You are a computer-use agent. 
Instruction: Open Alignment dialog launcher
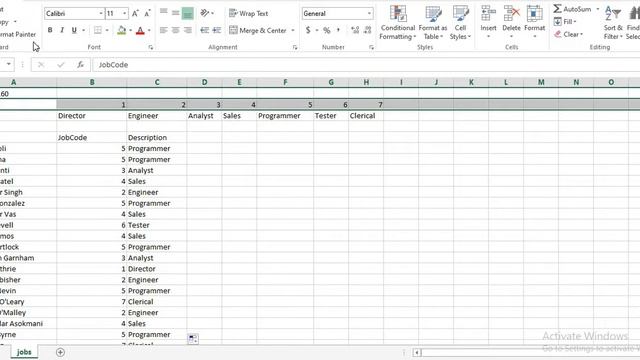click(295, 47)
